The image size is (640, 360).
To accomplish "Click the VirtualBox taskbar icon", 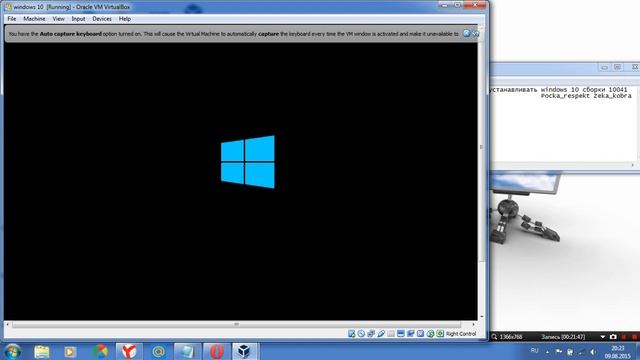I will click(x=245, y=351).
